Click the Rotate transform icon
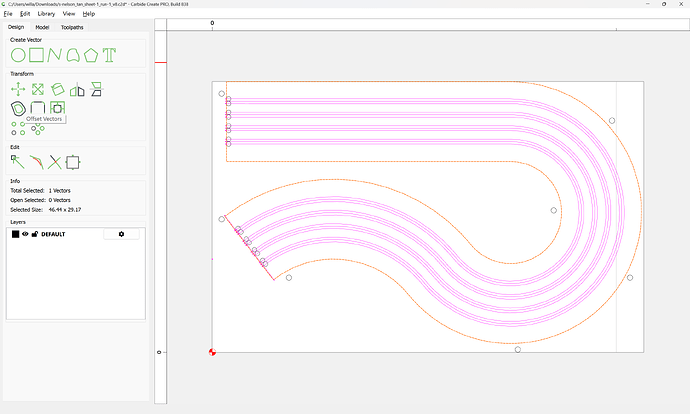690x414 pixels. pos(57,89)
